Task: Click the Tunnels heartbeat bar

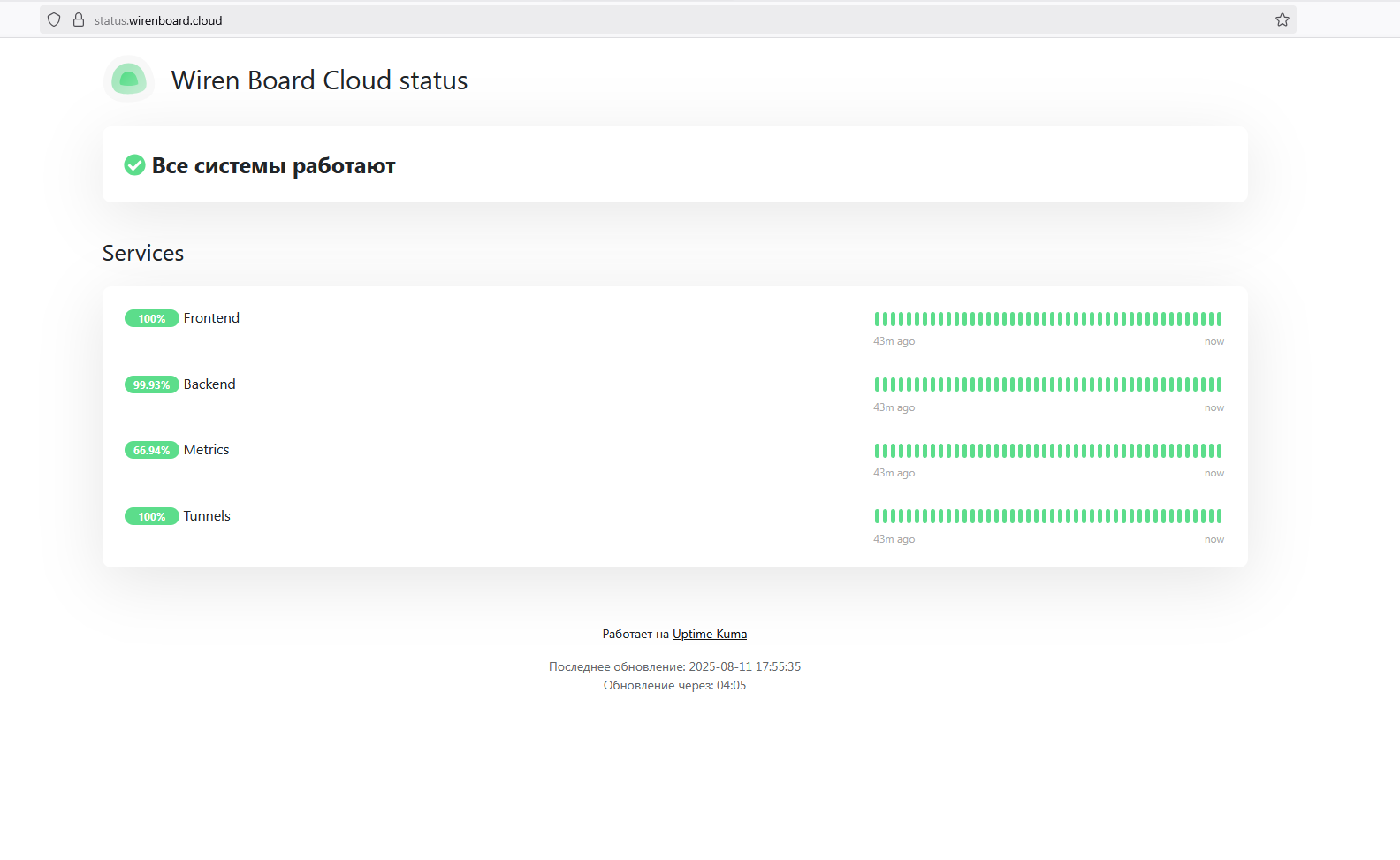Action: tap(1048, 516)
